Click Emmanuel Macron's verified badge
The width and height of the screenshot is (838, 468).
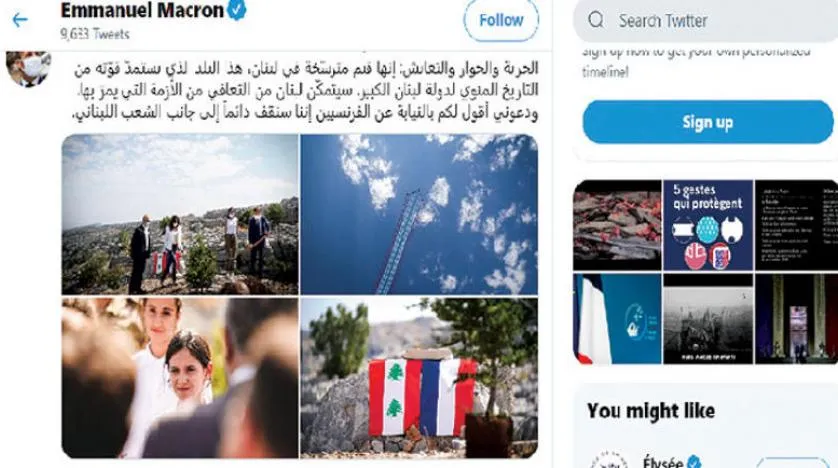point(237,10)
